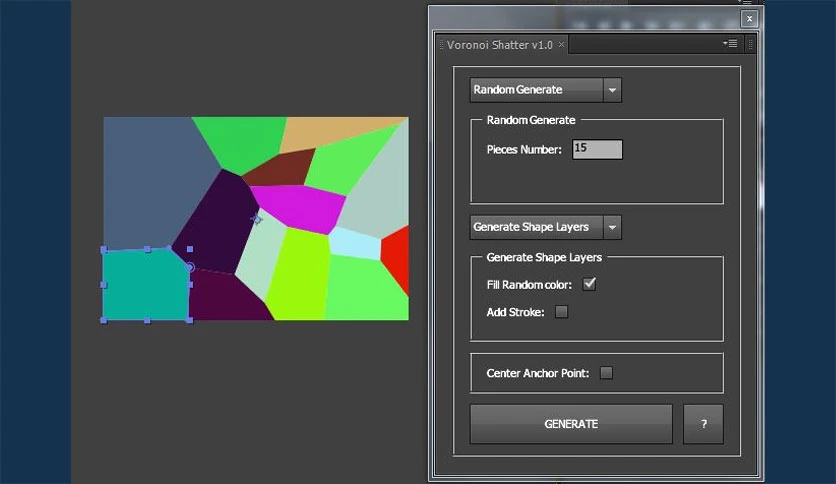836x484 pixels.
Task: Click the Pieces Number input field
Action: click(x=597, y=149)
